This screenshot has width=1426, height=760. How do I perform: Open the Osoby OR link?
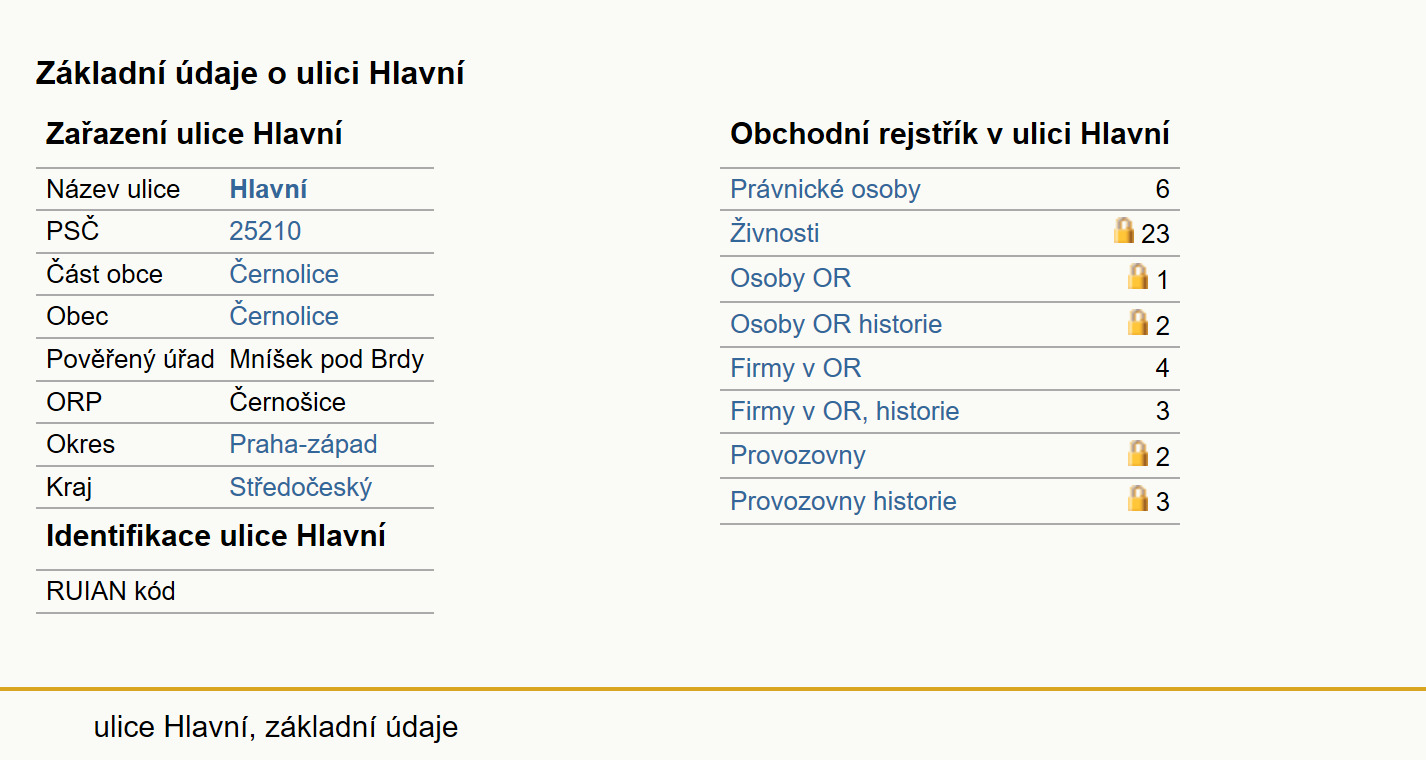click(791, 278)
